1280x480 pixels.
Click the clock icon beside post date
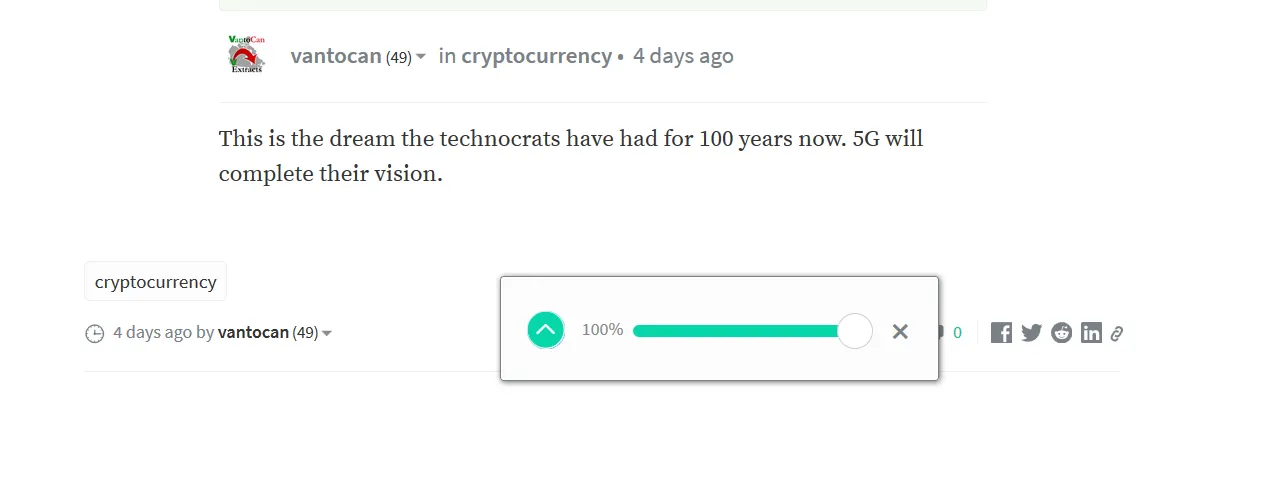pyautogui.click(x=95, y=333)
